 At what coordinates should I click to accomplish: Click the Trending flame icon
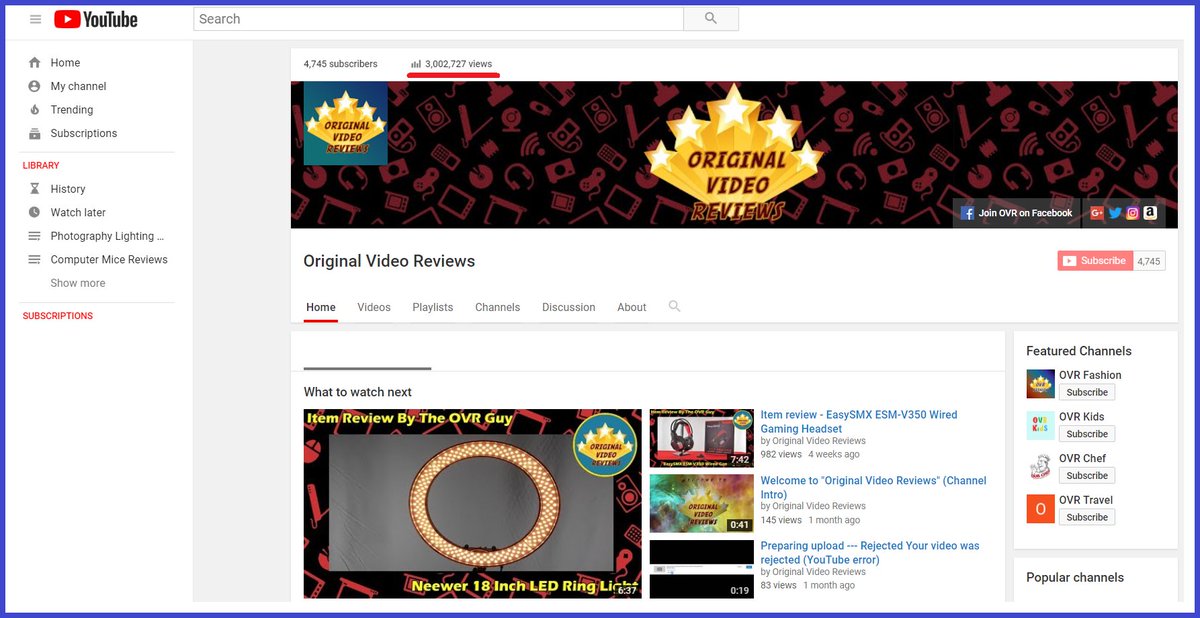click(35, 110)
